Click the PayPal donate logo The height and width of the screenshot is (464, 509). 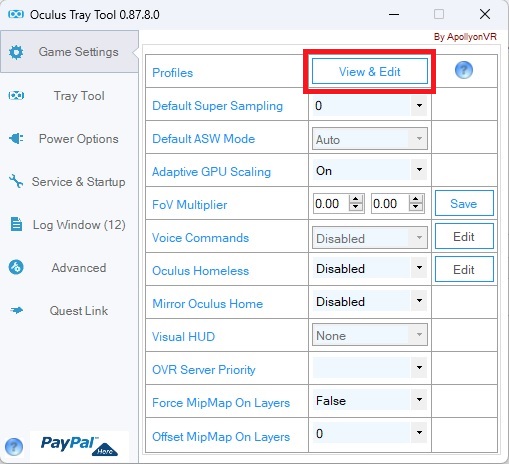click(x=79, y=446)
